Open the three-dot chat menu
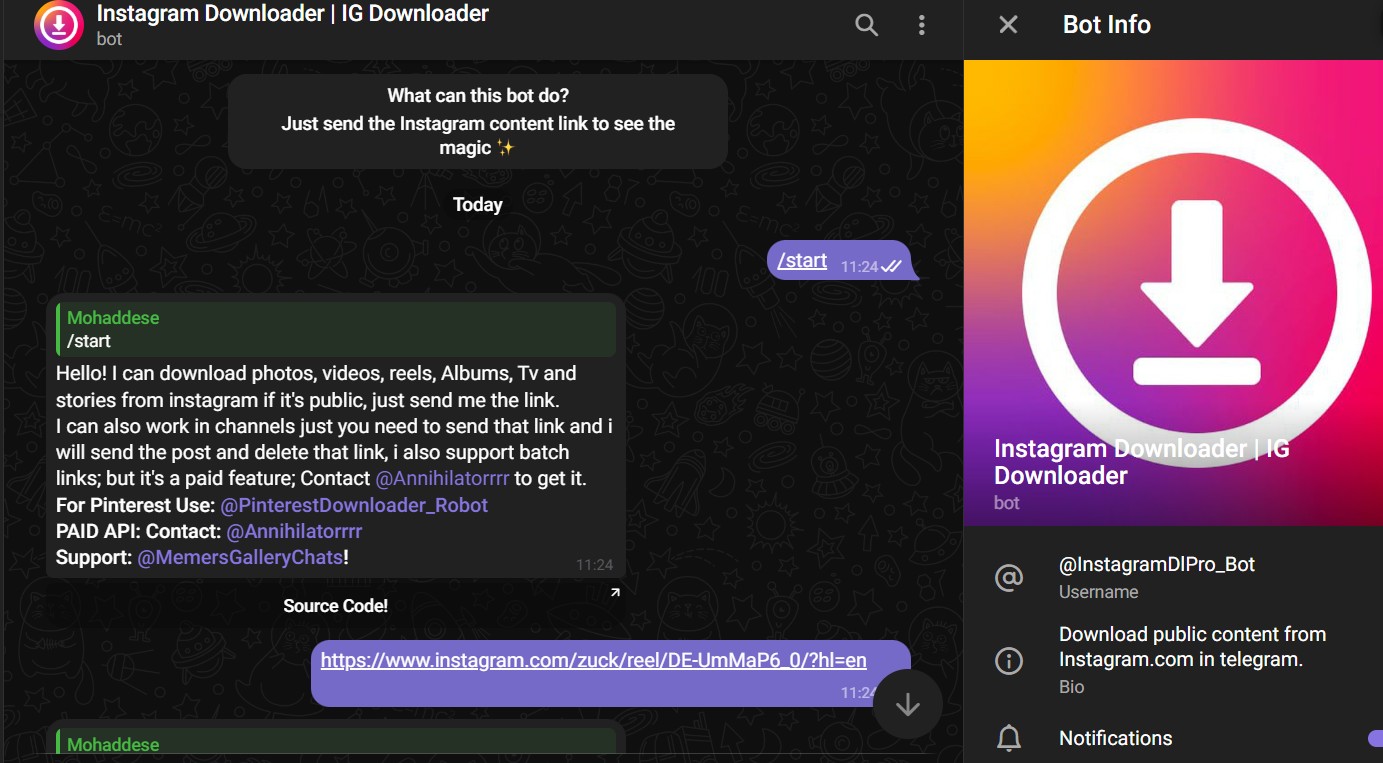The height and width of the screenshot is (763, 1383). pos(922,26)
